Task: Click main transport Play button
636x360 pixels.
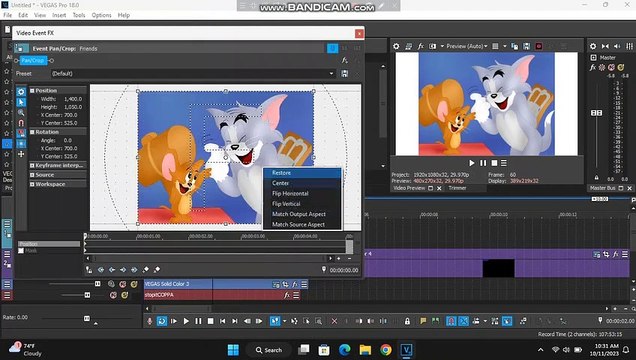Action: (x=186, y=321)
